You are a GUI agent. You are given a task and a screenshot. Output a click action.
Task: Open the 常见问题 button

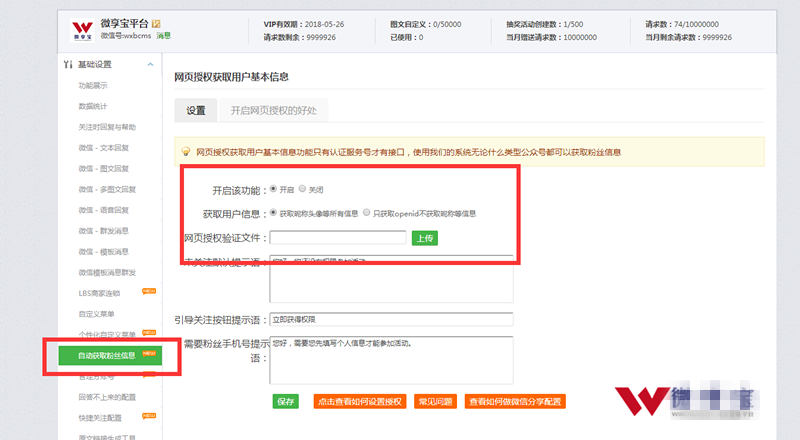pos(434,401)
